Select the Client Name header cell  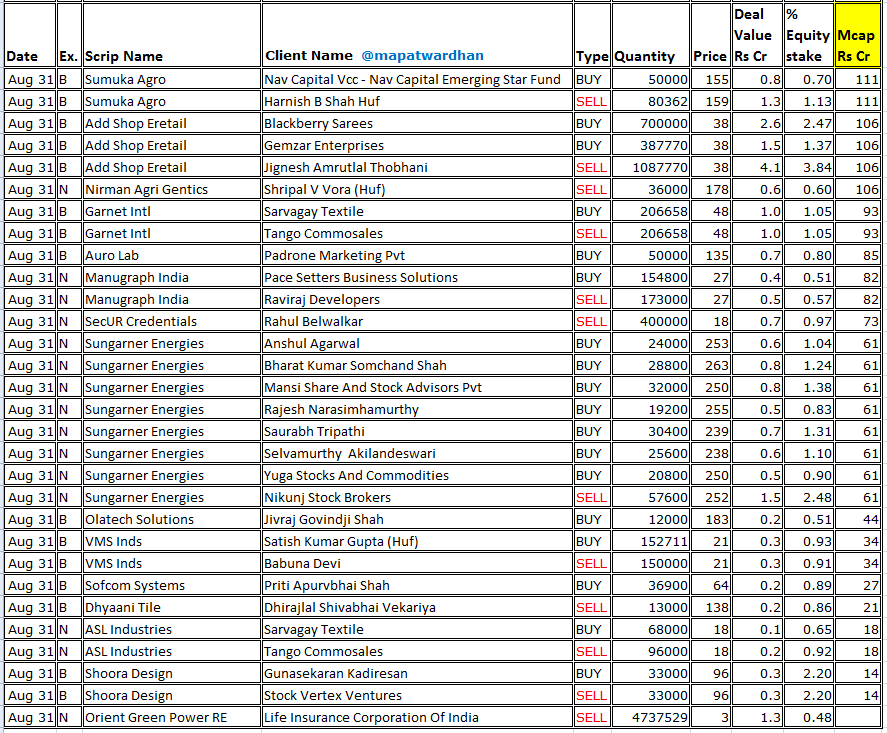[417, 35]
